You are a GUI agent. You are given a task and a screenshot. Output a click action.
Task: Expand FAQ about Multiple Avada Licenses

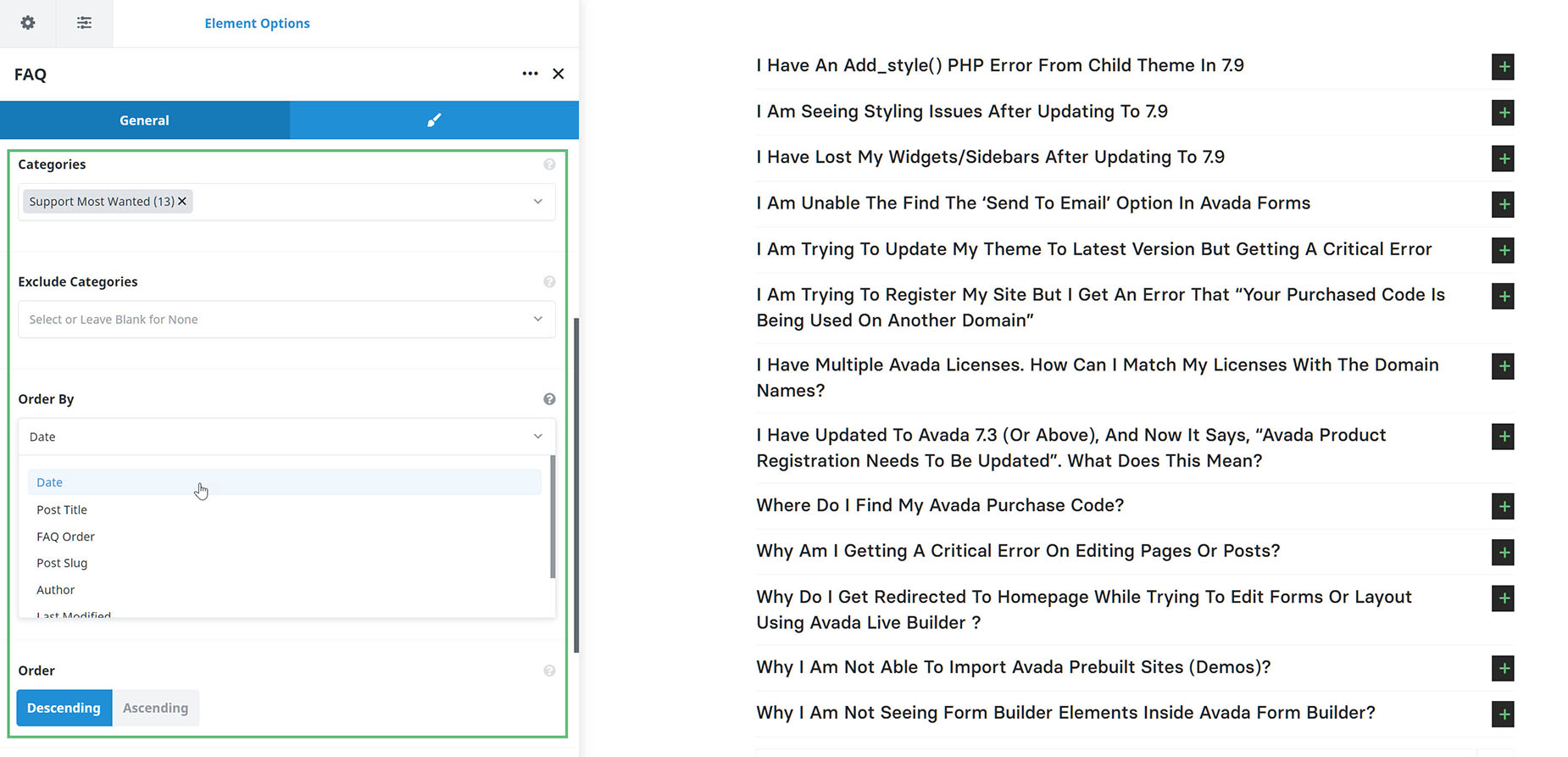tap(1503, 366)
